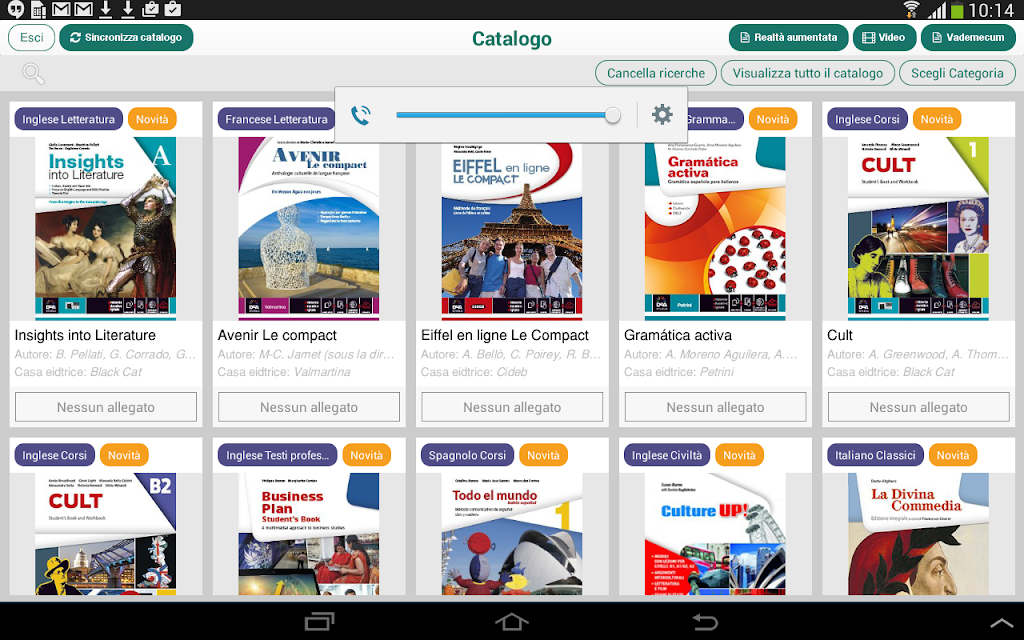
Task: Expand the bottom-right up-arrow chevron
Action: point(1002,623)
